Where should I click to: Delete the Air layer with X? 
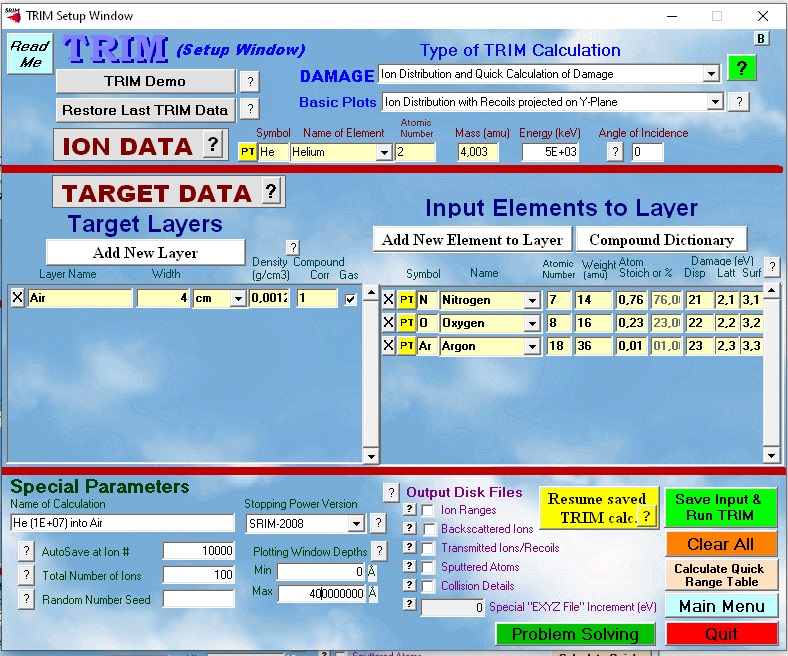coord(17,298)
